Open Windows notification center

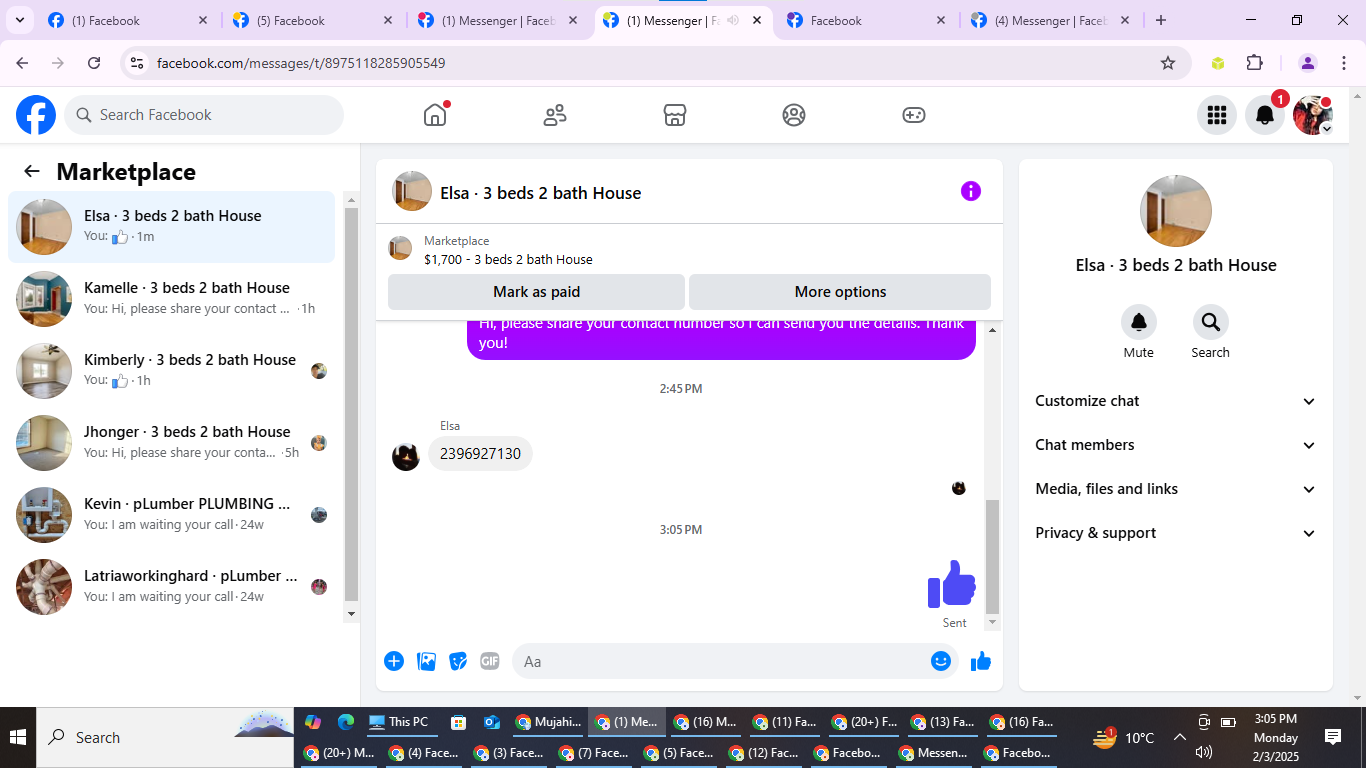[1333, 737]
